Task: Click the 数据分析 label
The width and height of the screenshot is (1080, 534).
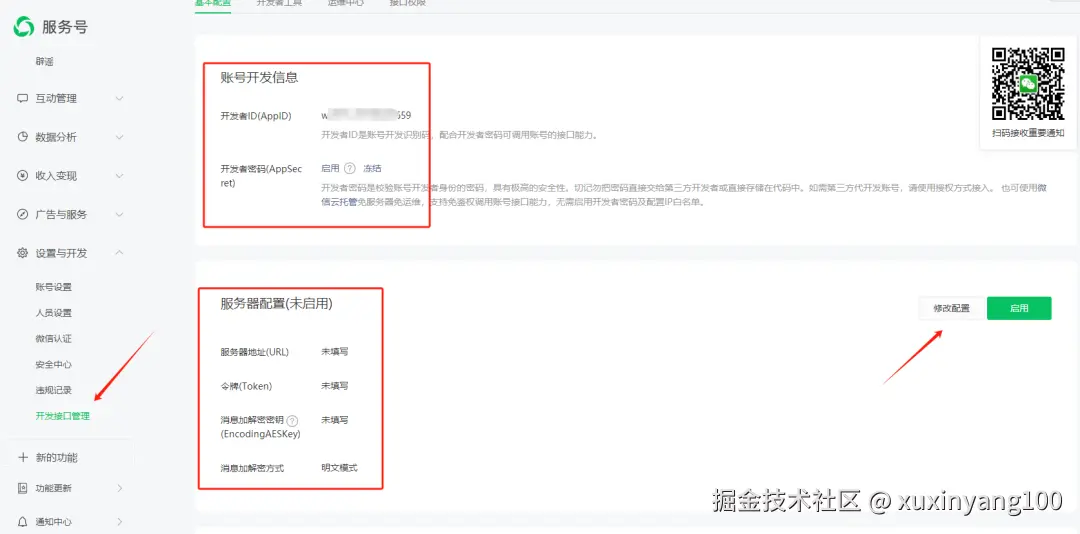Action: pyautogui.click(x=56, y=137)
